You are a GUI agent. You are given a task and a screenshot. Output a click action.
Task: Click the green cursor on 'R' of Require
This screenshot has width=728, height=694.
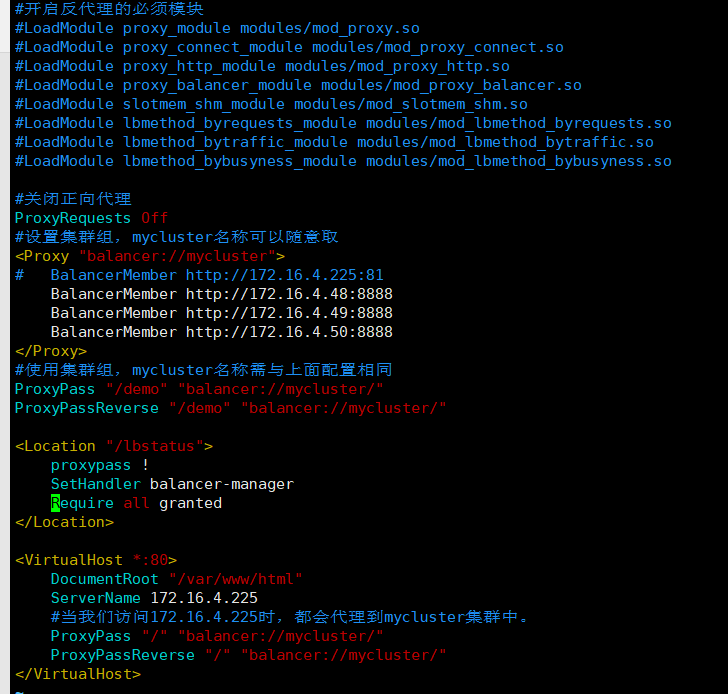pos(55,504)
